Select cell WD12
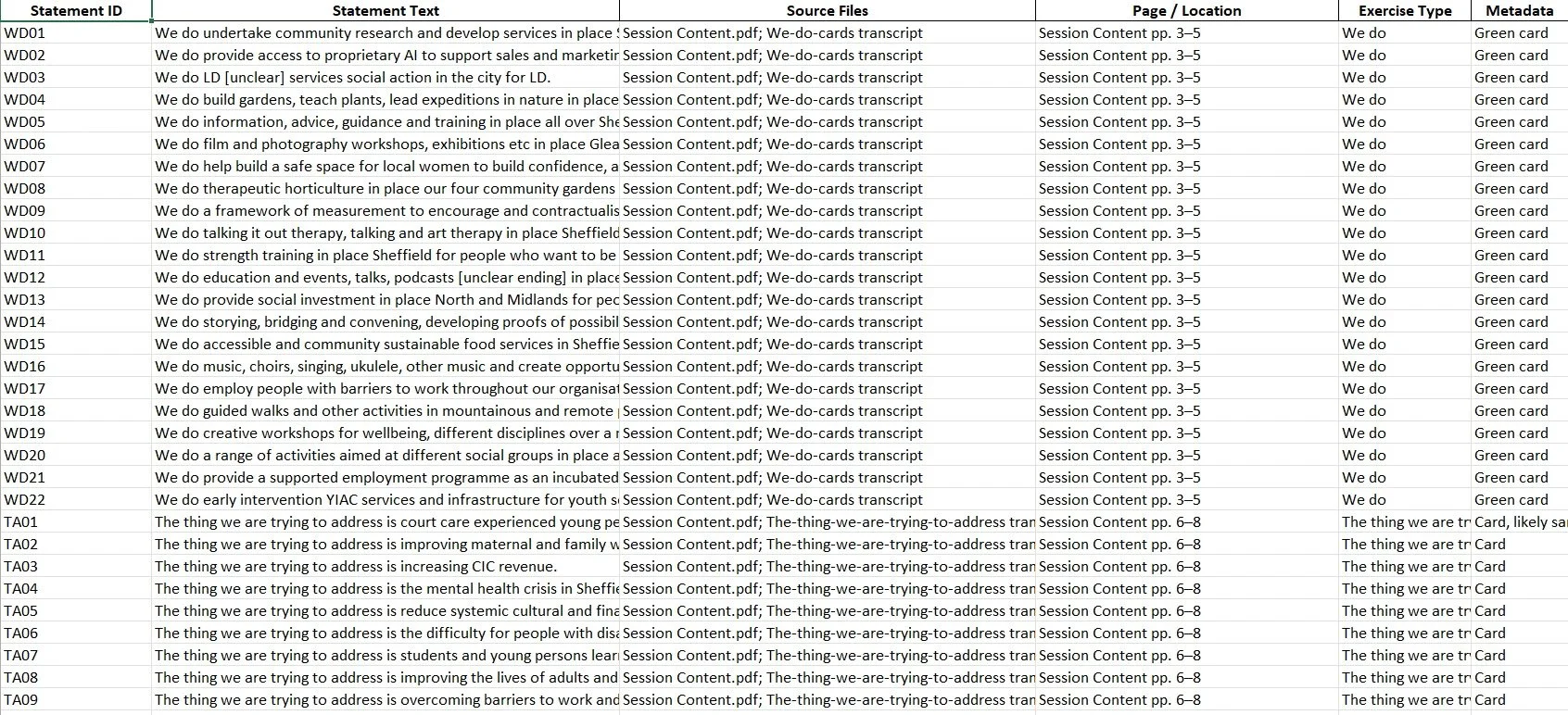Screen dimensions: 1568x715 [x=76, y=277]
